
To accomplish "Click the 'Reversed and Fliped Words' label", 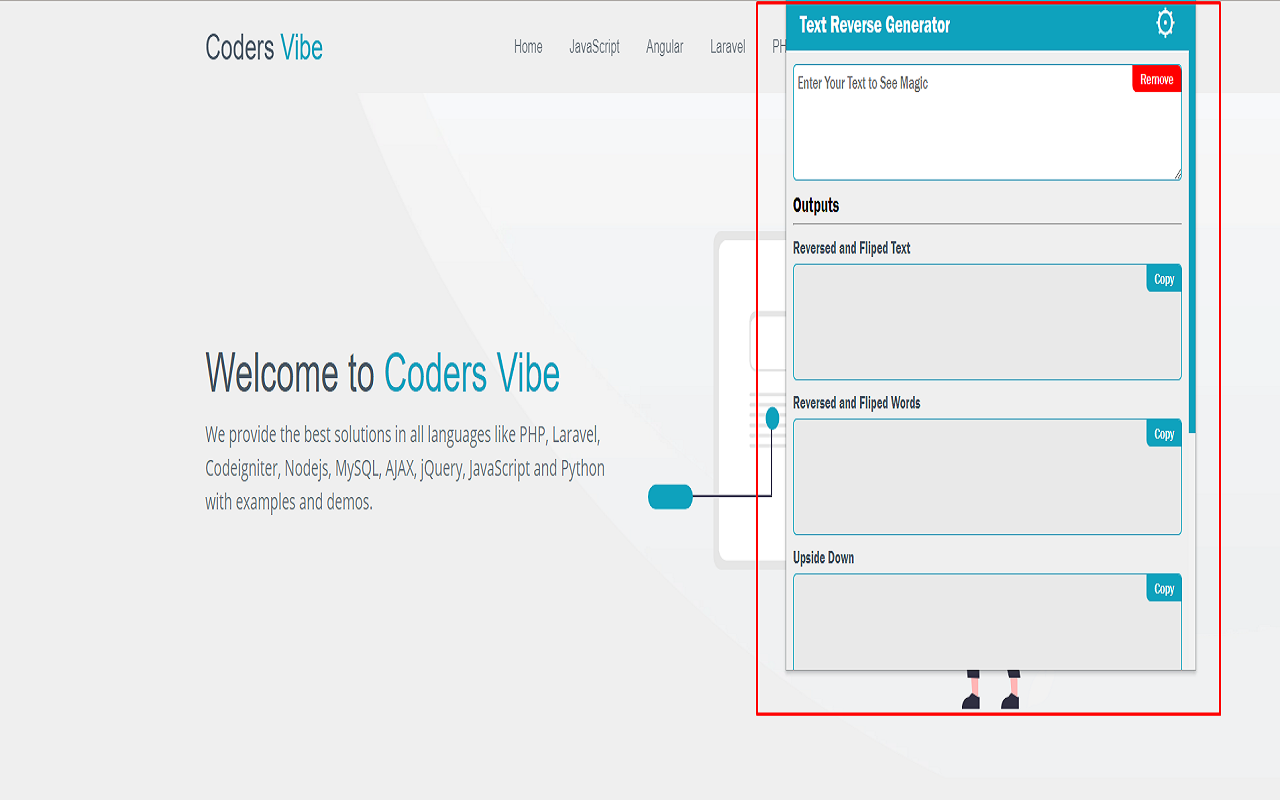I will coord(857,403).
